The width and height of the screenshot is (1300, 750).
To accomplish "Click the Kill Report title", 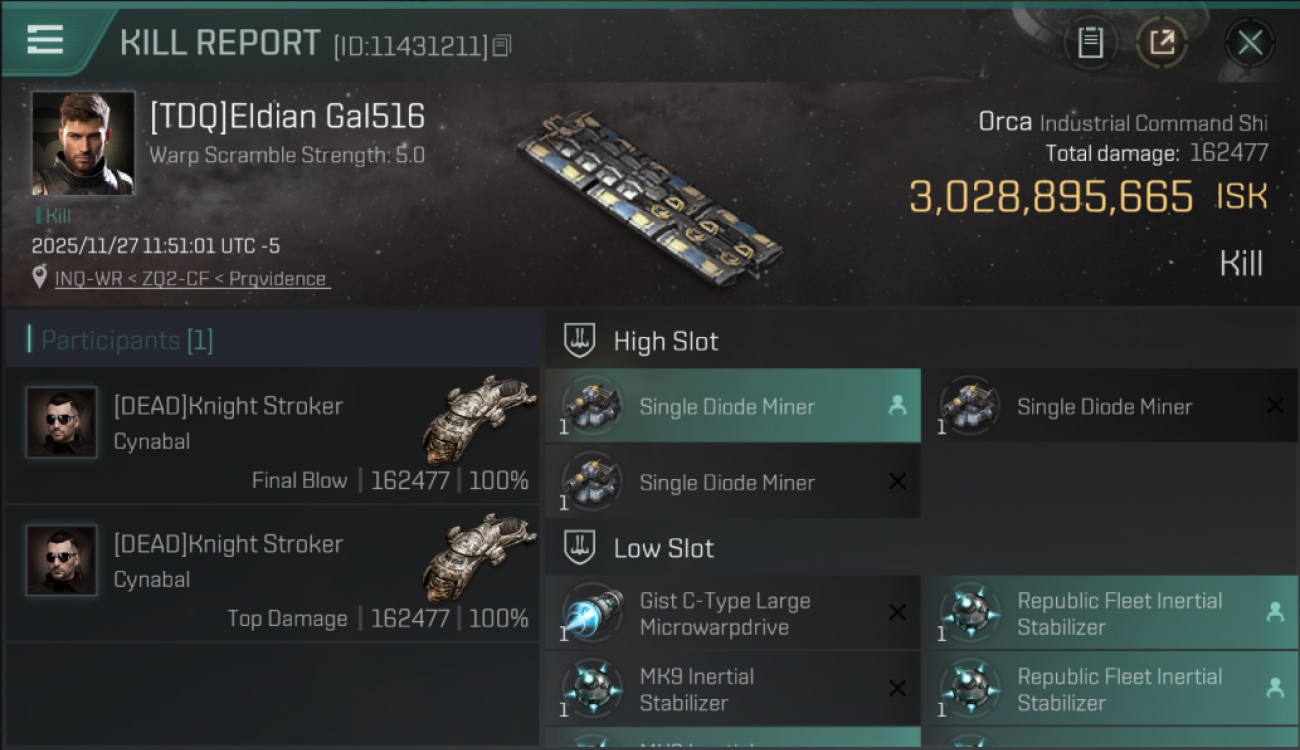I will (220, 43).
